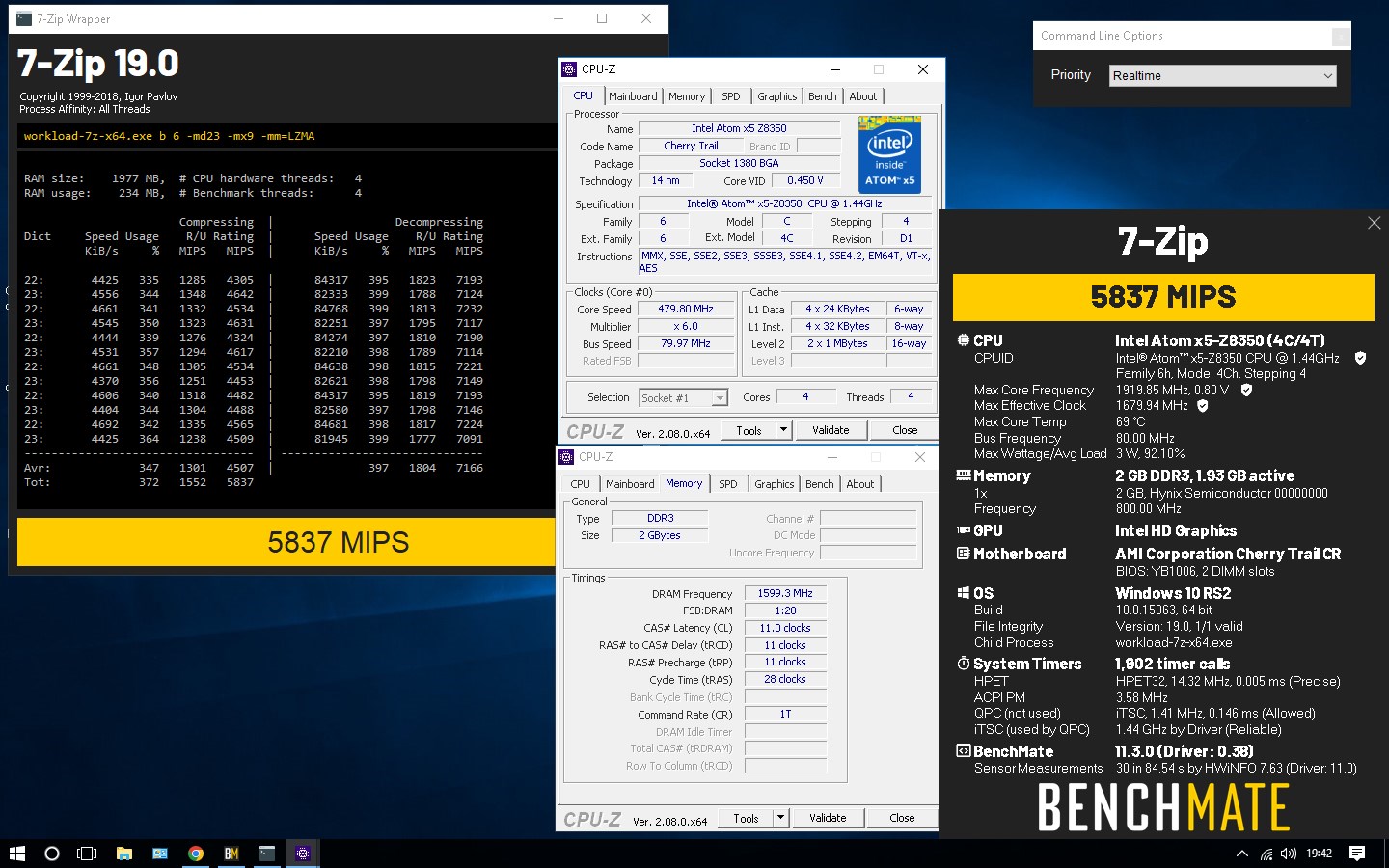The image size is (1389, 868).
Task: Click the Core Speed 479.80 MHz field
Action: point(686,310)
